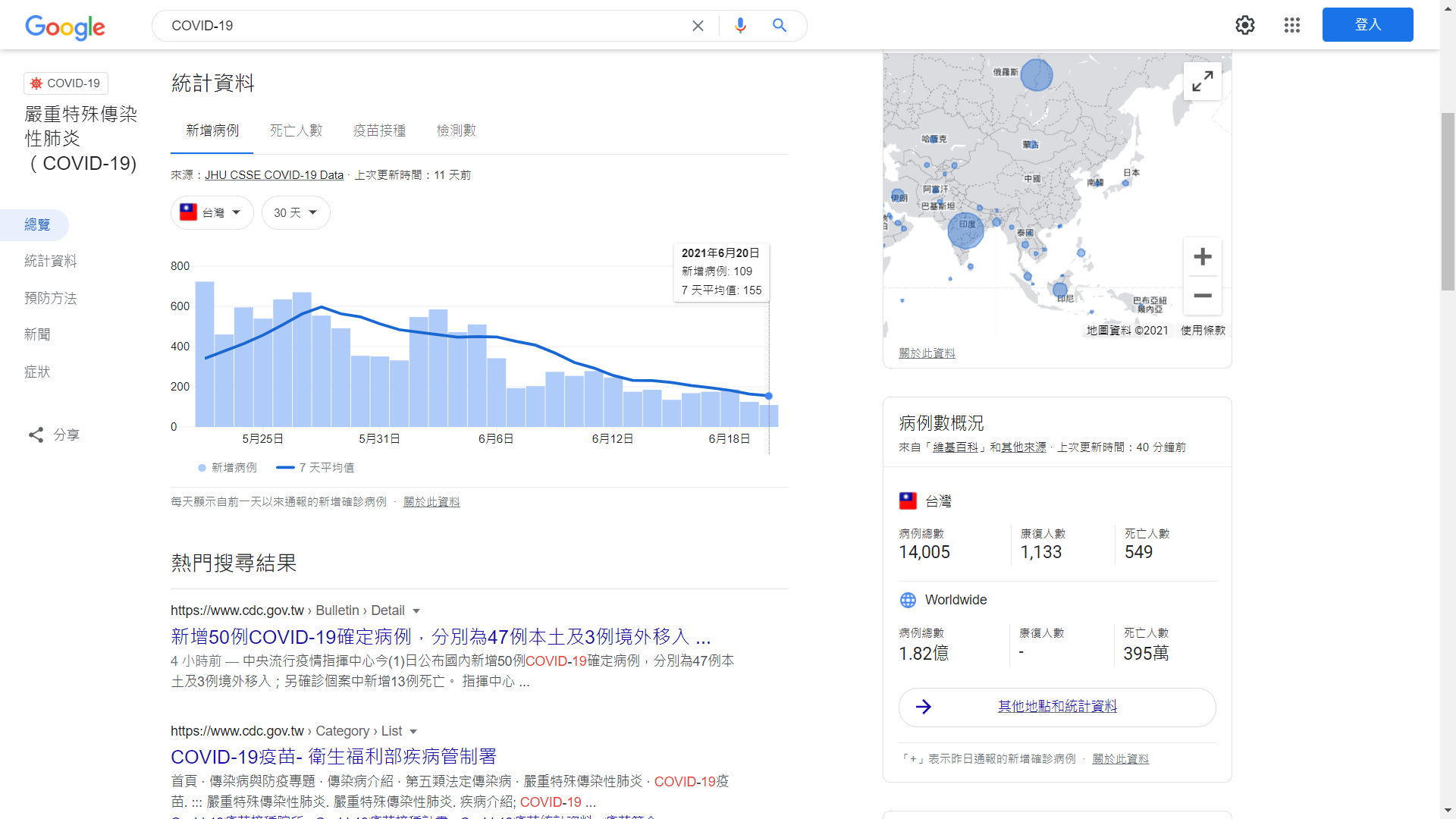Click the June 20 data point on chart

768,396
